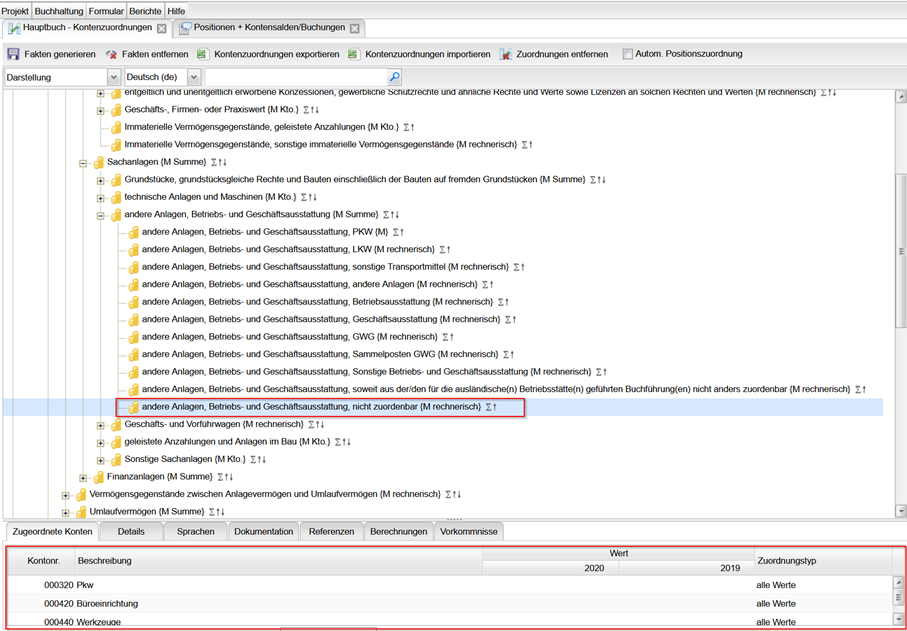The height and width of the screenshot is (631, 907).
Task: Click coin icon of Grundstücke, grundstücksgleiche Rechte
Action: 116,180
